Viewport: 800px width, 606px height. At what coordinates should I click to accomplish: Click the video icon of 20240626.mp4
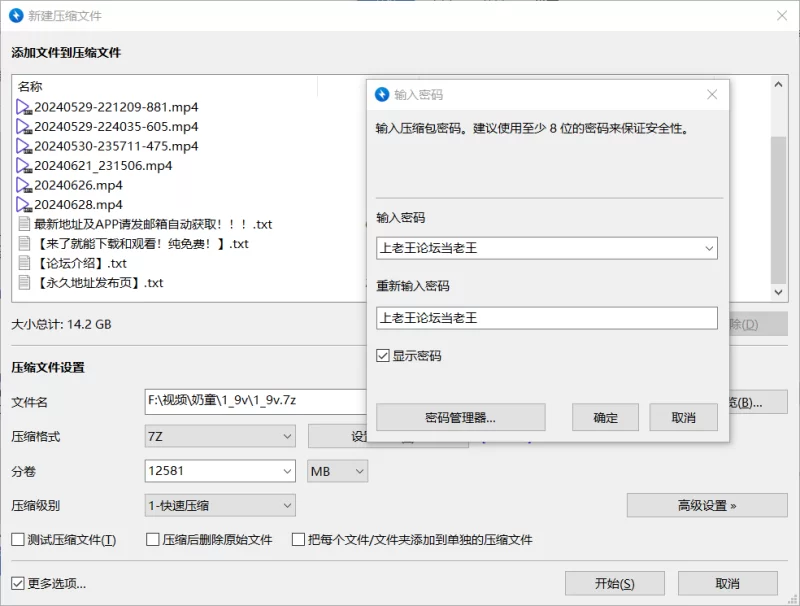(24, 185)
